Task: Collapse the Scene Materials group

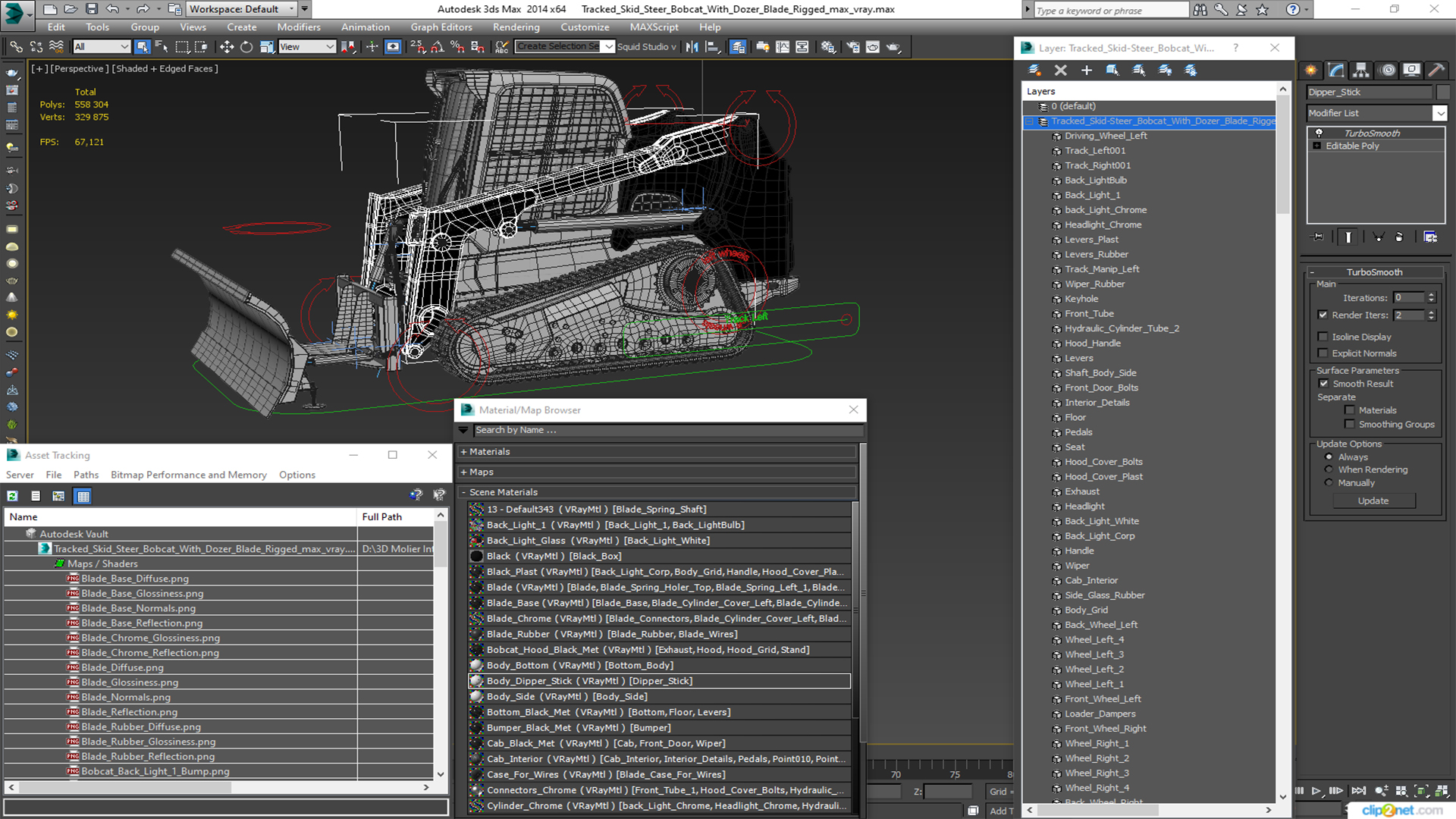Action: (464, 493)
